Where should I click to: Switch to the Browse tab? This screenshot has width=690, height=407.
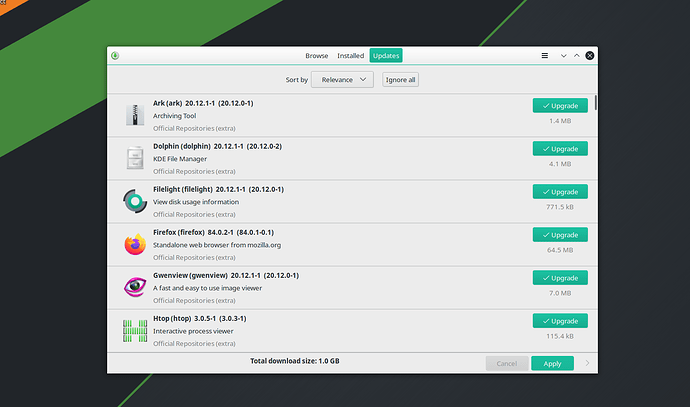click(317, 56)
